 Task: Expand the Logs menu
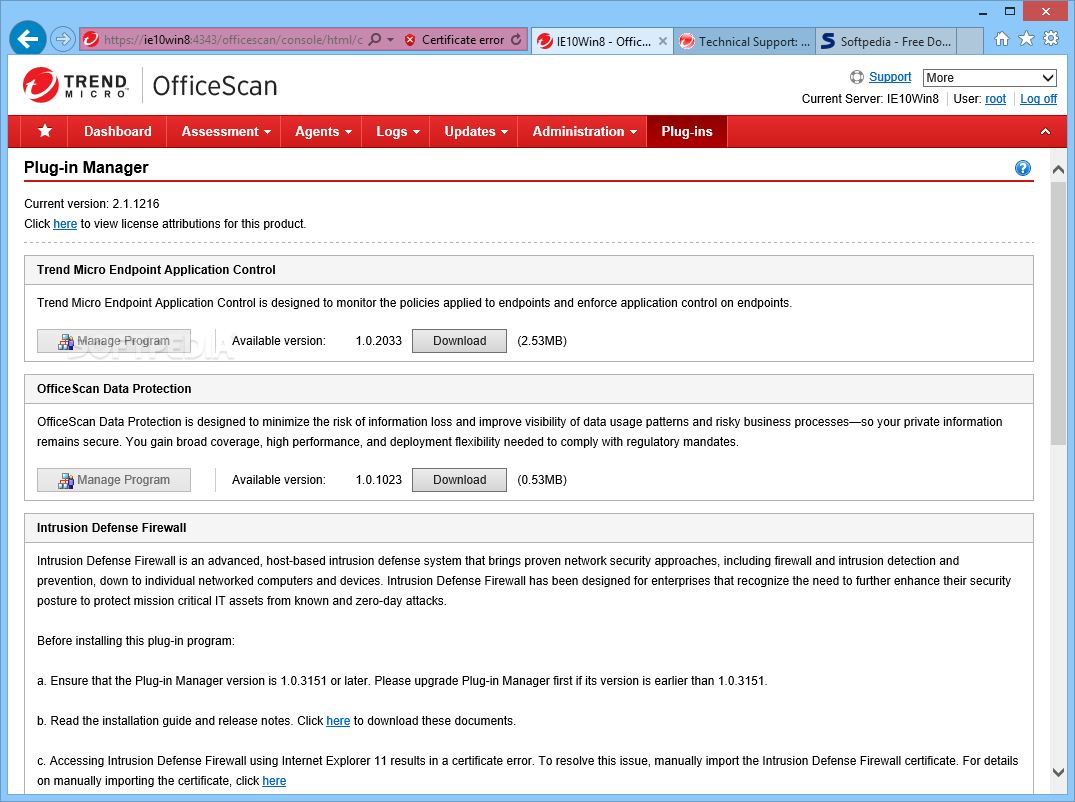pos(398,132)
